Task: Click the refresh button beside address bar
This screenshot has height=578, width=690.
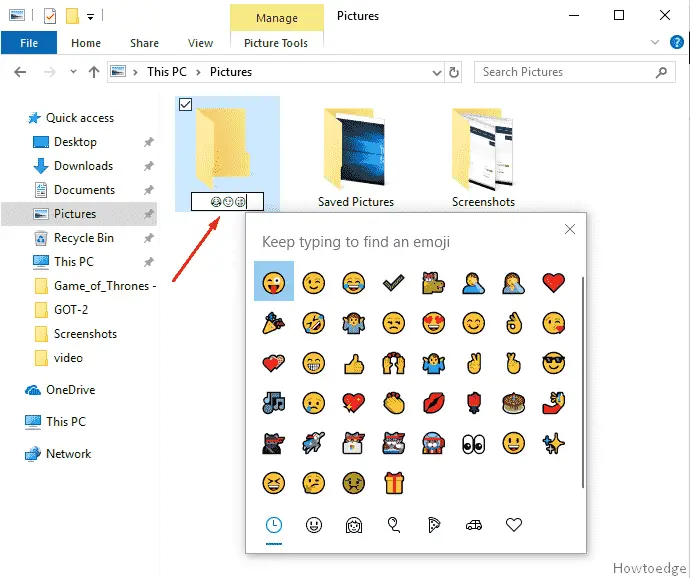Action: 455,72
